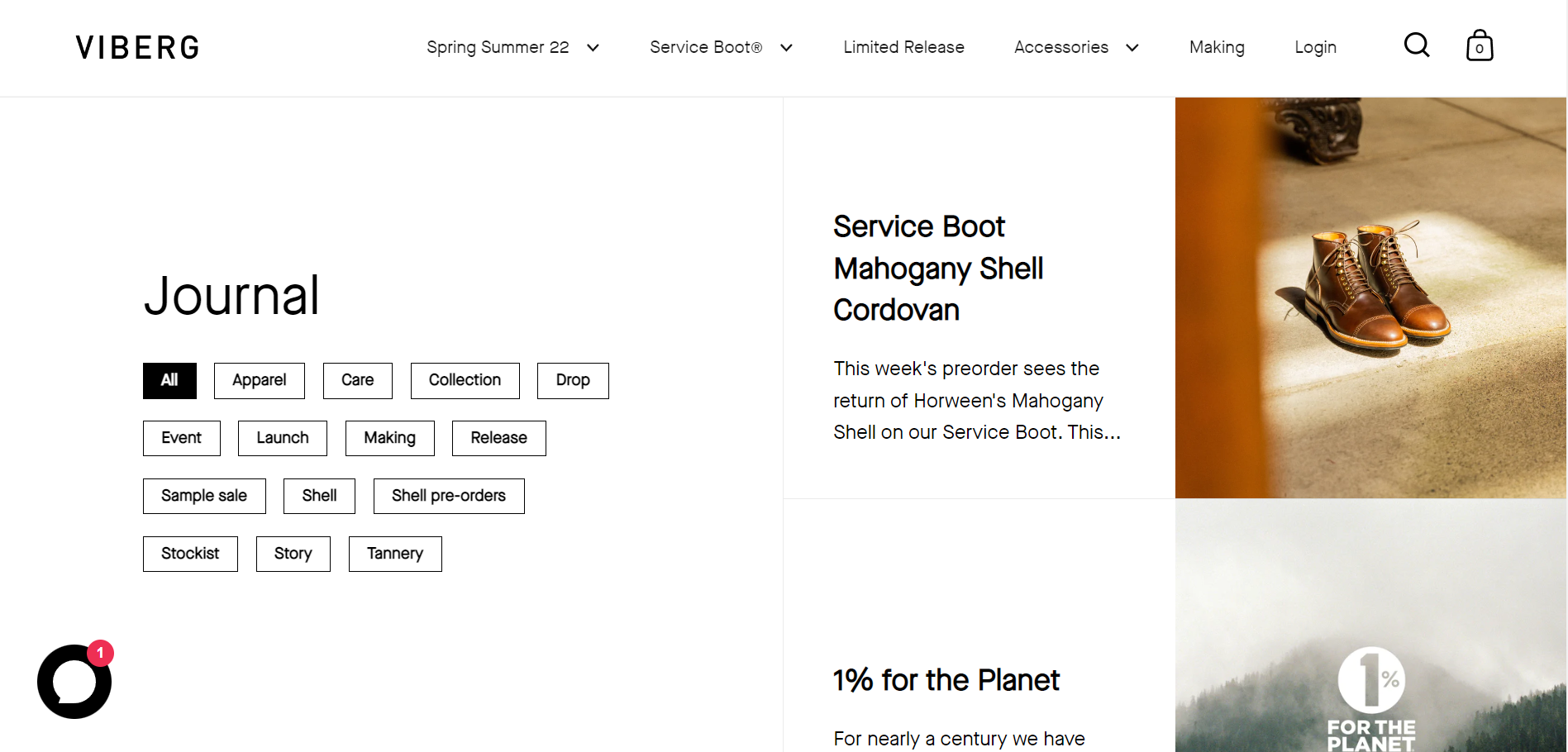
Task: Click the brown boots photo thumbnail
Action: coord(1370,297)
